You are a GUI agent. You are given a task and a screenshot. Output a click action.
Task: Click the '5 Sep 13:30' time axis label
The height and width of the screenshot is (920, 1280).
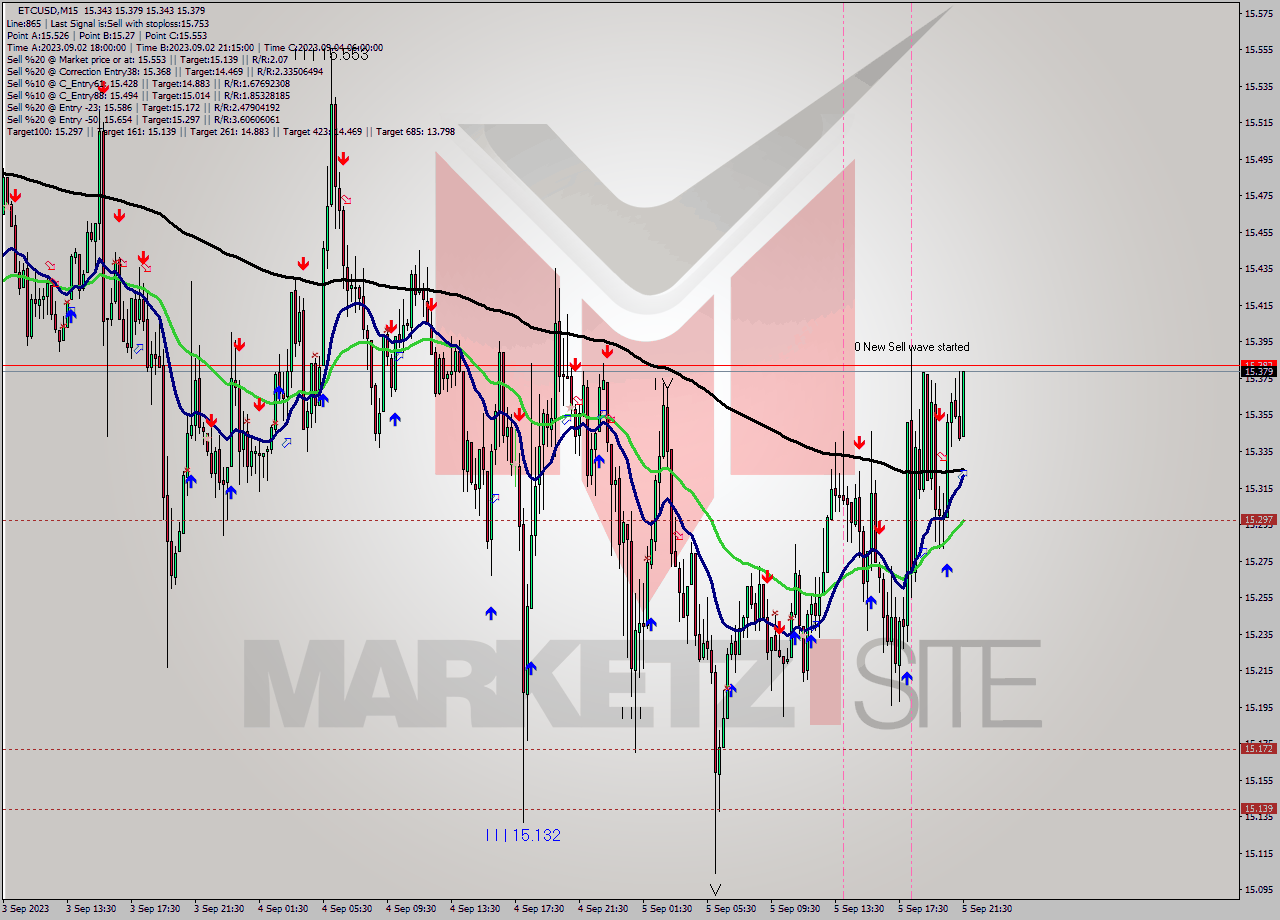pyautogui.click(x=859, y=909)
